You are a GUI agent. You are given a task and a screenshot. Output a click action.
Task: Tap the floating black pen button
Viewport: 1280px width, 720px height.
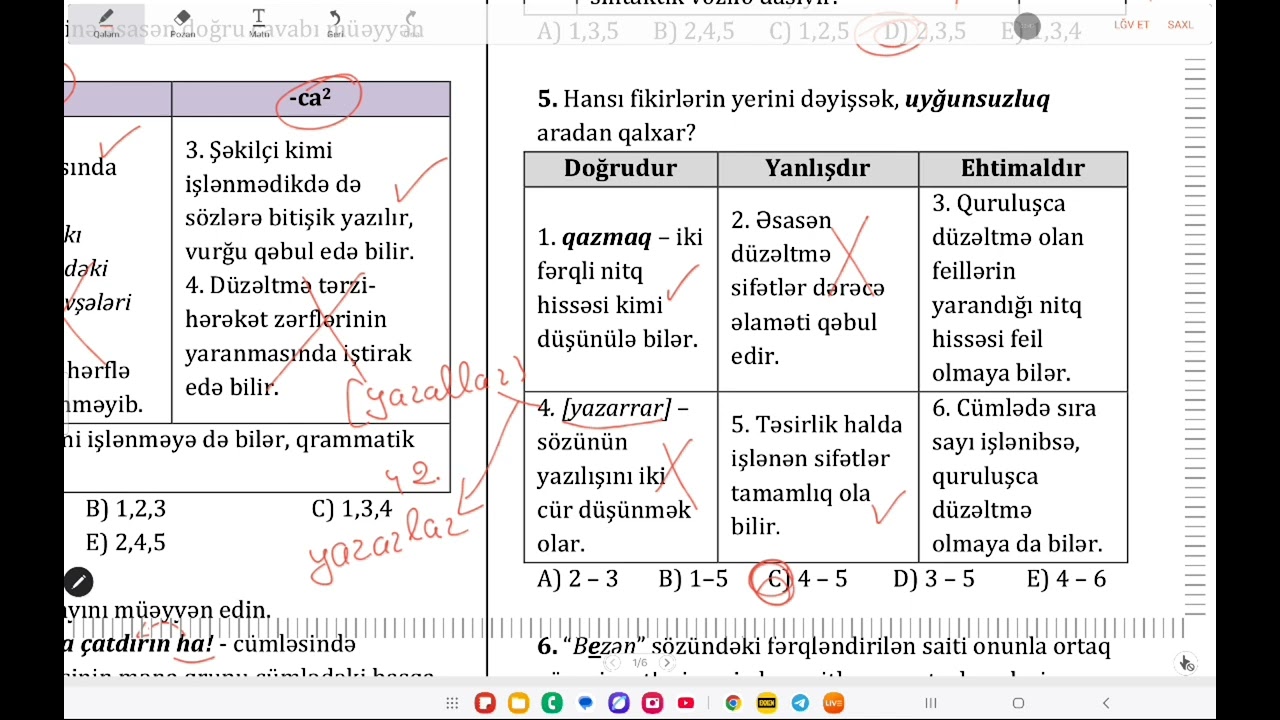pyautogui.click(x=78, y=581)
